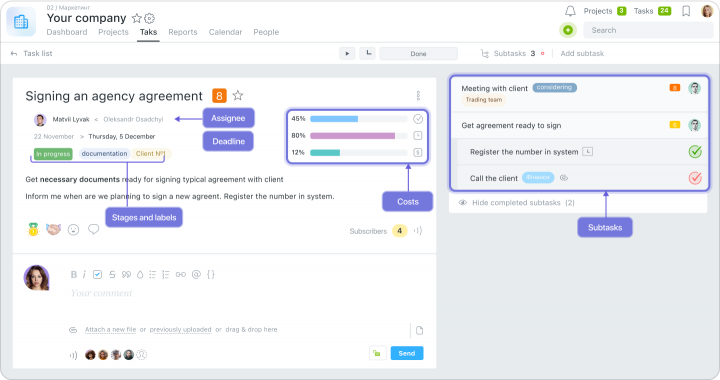Viewport: 720px width, 380px height.
Task: Open the Reports tab
Action: [x=183, y=32]
